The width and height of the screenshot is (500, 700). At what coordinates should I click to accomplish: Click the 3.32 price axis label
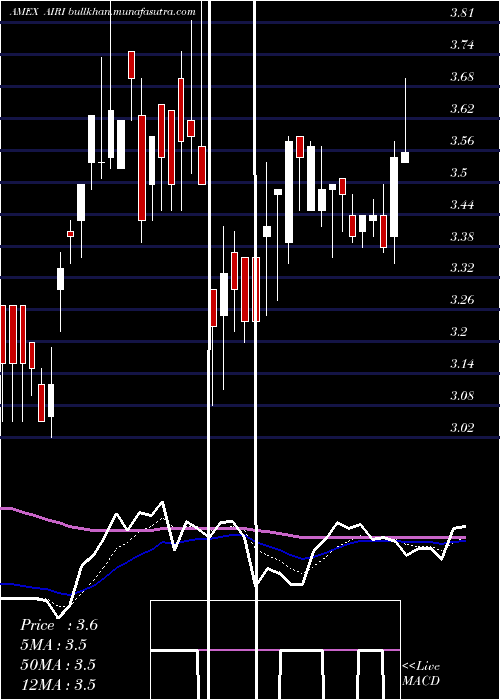coord(462,268)
